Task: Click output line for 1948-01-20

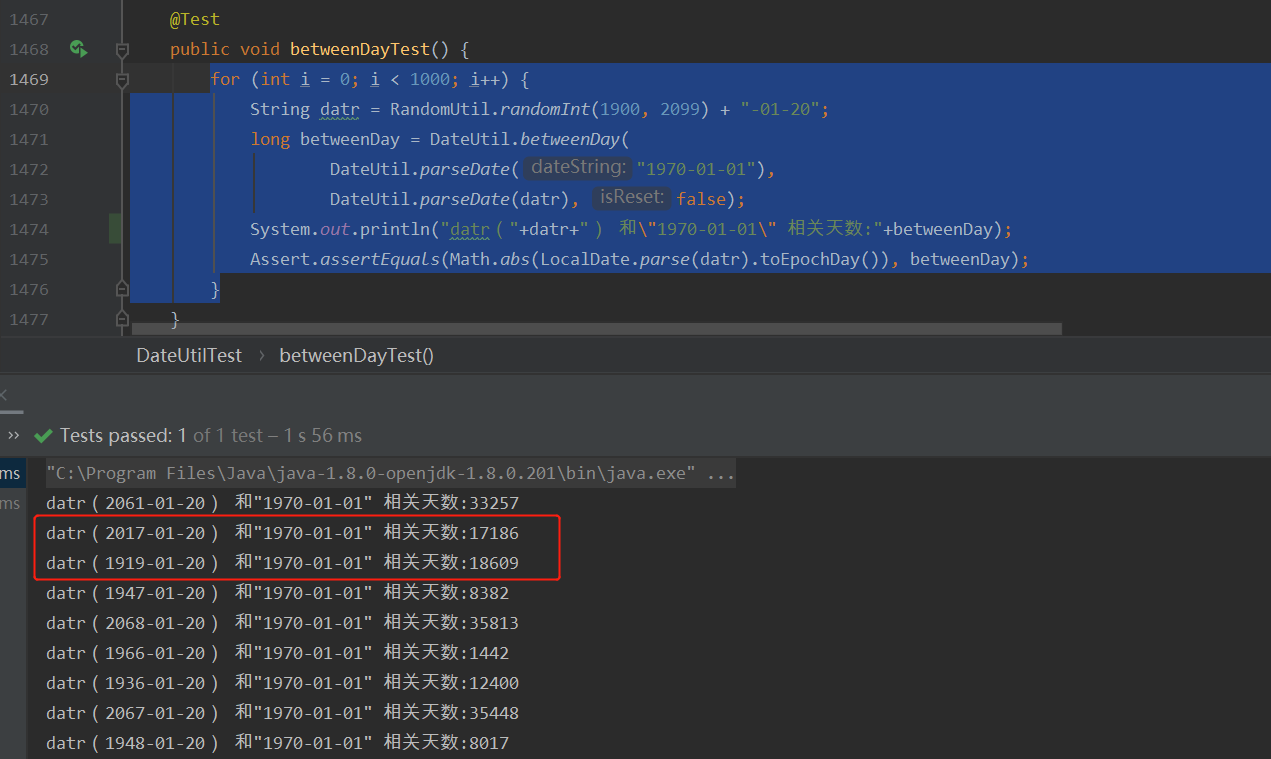Action: click(277, 743)
